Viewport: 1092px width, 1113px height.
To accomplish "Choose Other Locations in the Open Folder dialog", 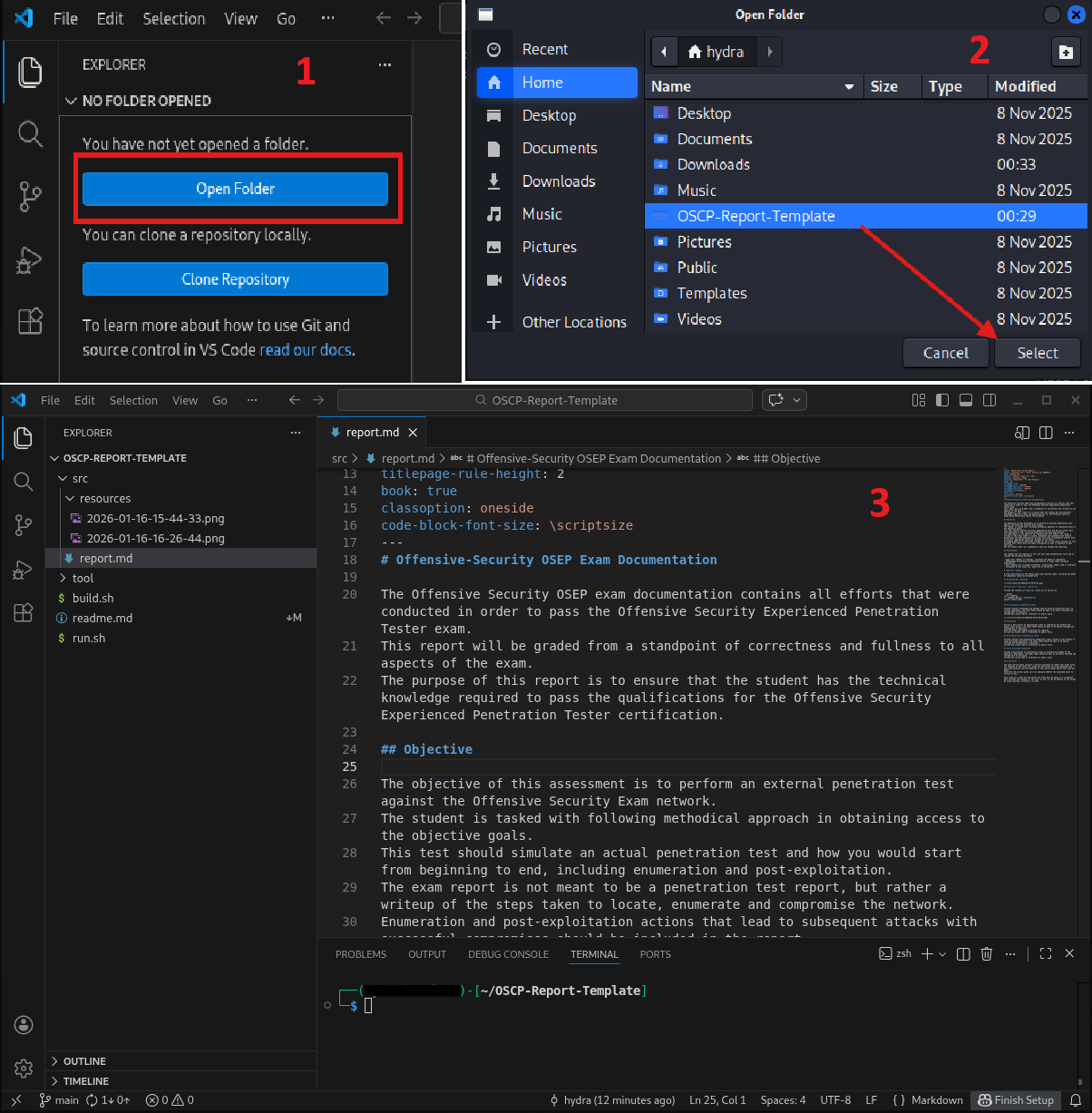I will [557, 322].
